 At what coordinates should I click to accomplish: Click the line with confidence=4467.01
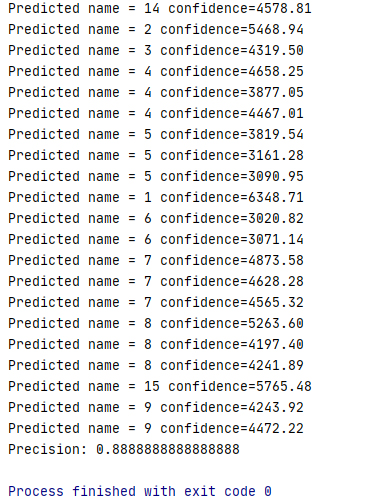(156, 113)
